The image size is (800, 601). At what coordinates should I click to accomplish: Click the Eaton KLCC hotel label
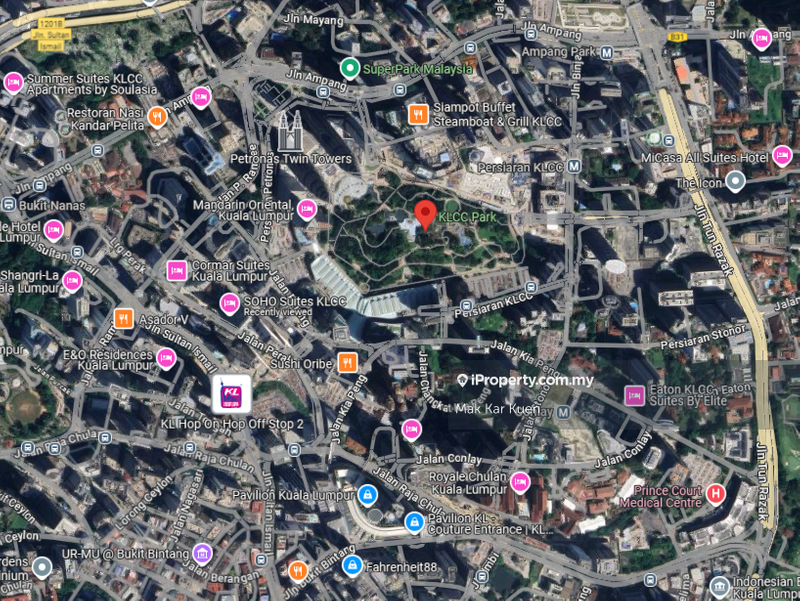coord(699,395)
